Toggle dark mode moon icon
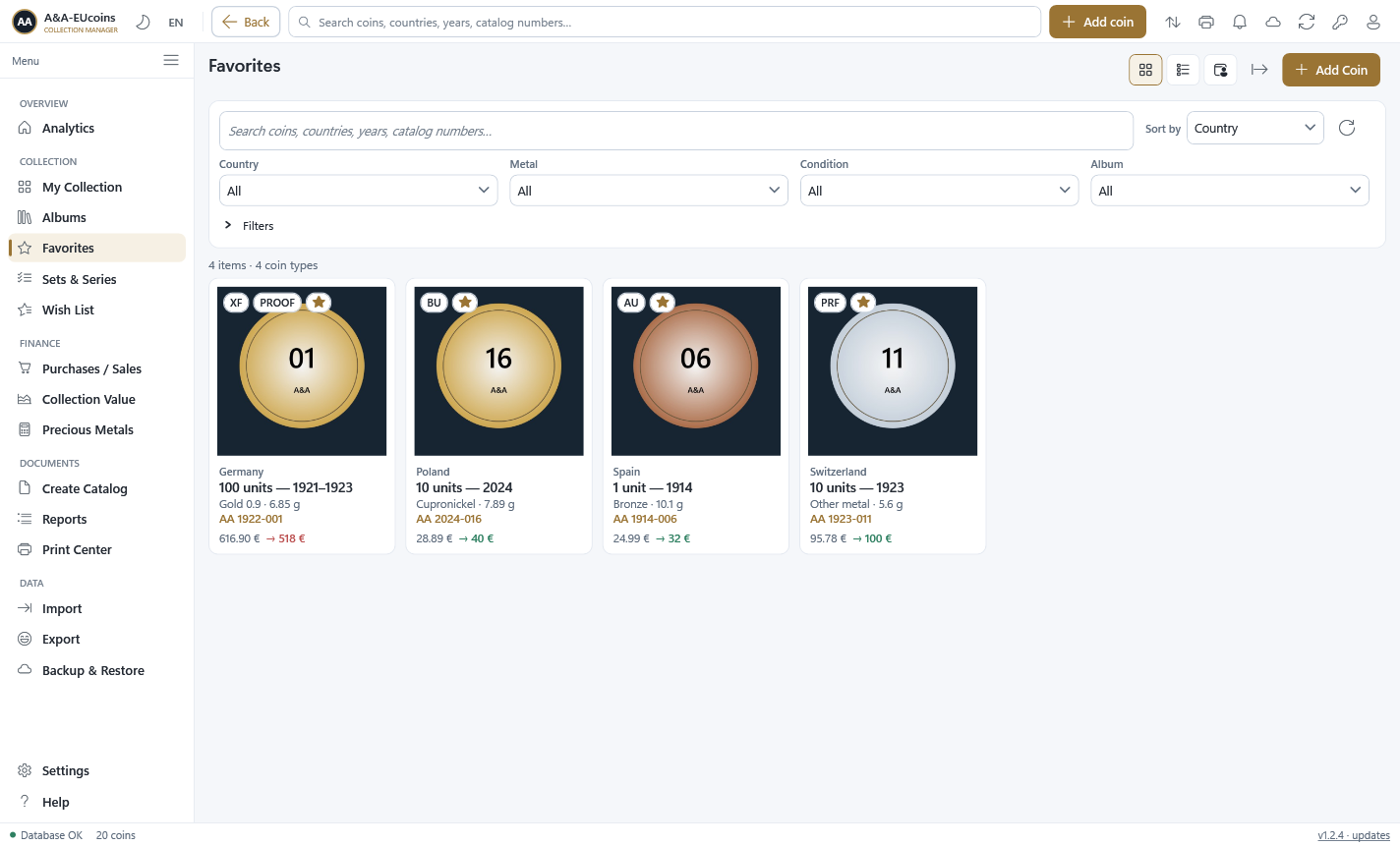 tap(144, 22)
